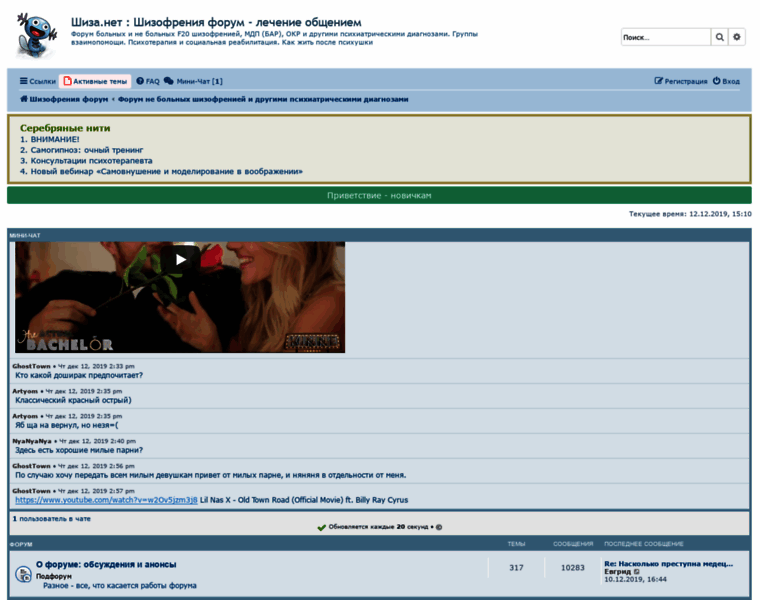Click the Регистрация link

click(681, 81)
